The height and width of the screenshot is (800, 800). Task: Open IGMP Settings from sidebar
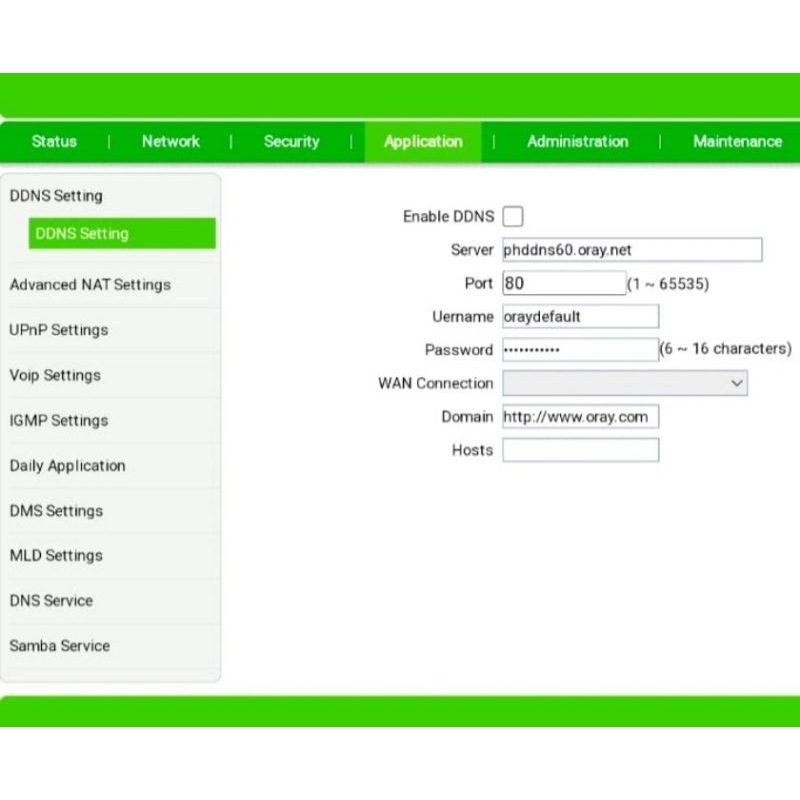tap(56, 420)
